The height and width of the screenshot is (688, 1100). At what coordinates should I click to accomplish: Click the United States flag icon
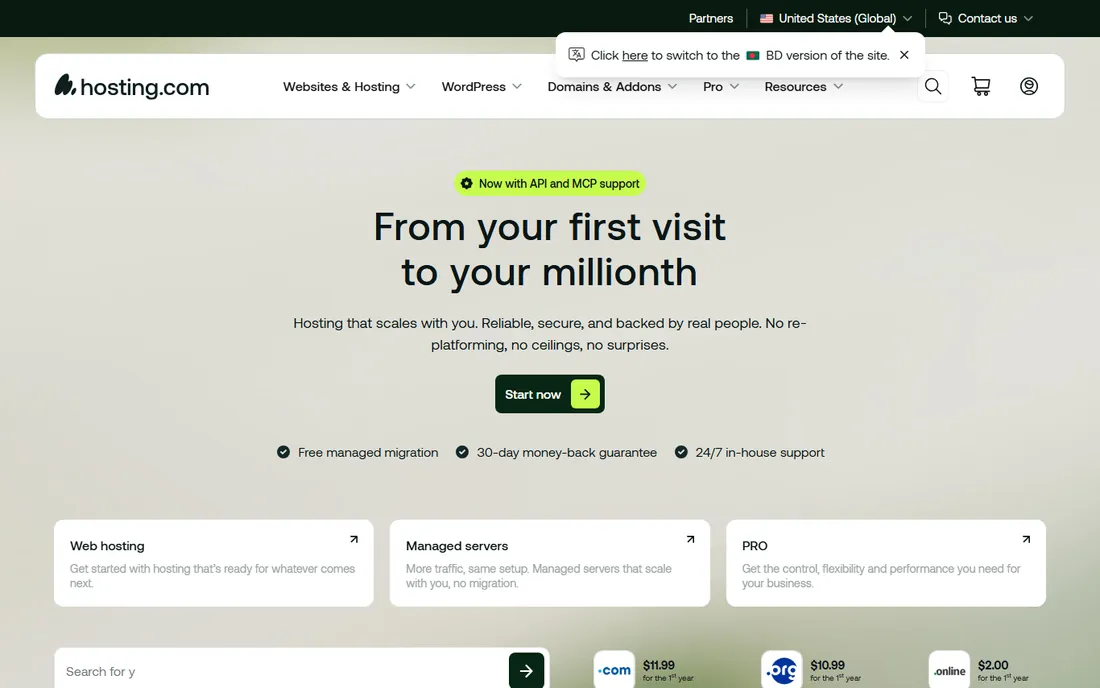tap(766, 18)
